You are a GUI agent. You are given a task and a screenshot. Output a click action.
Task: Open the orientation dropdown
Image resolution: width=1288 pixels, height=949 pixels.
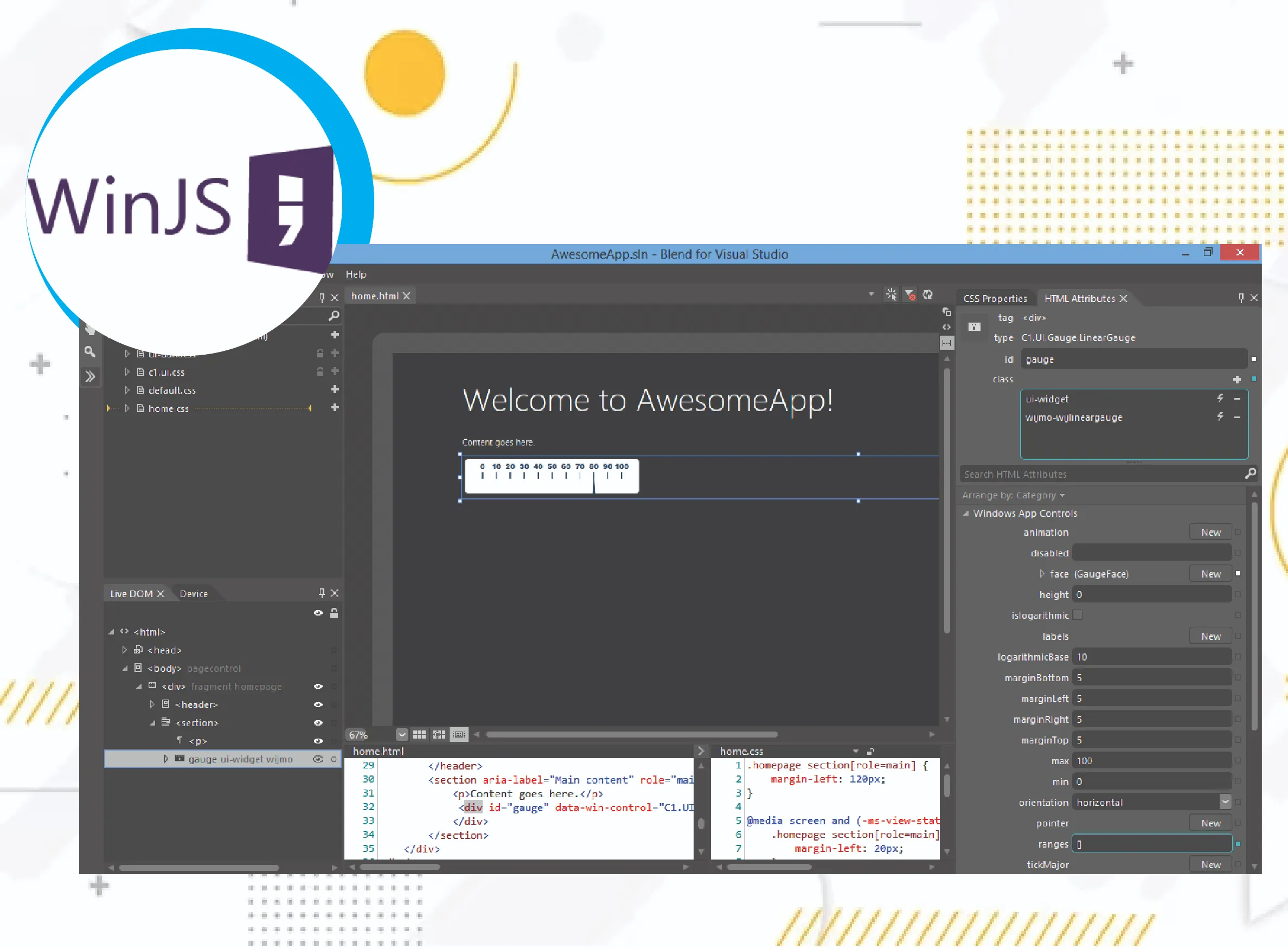(1226, 802)
